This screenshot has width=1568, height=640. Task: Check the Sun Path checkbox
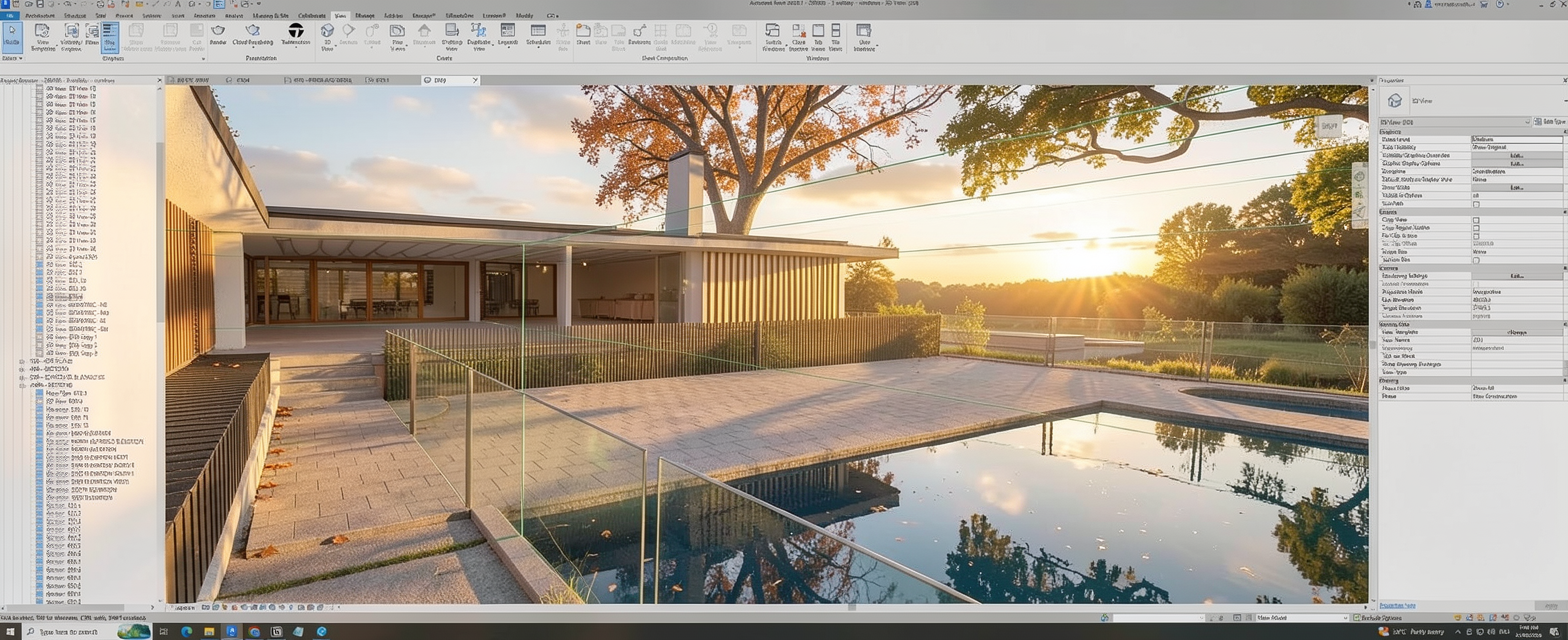point(1476,204)
